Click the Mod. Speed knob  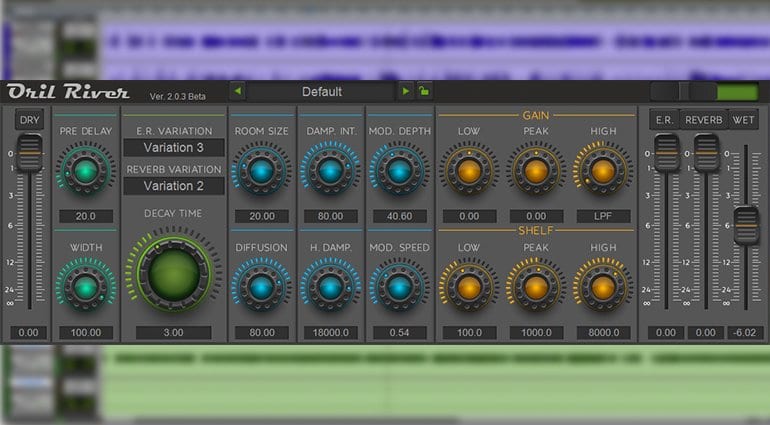399,287
